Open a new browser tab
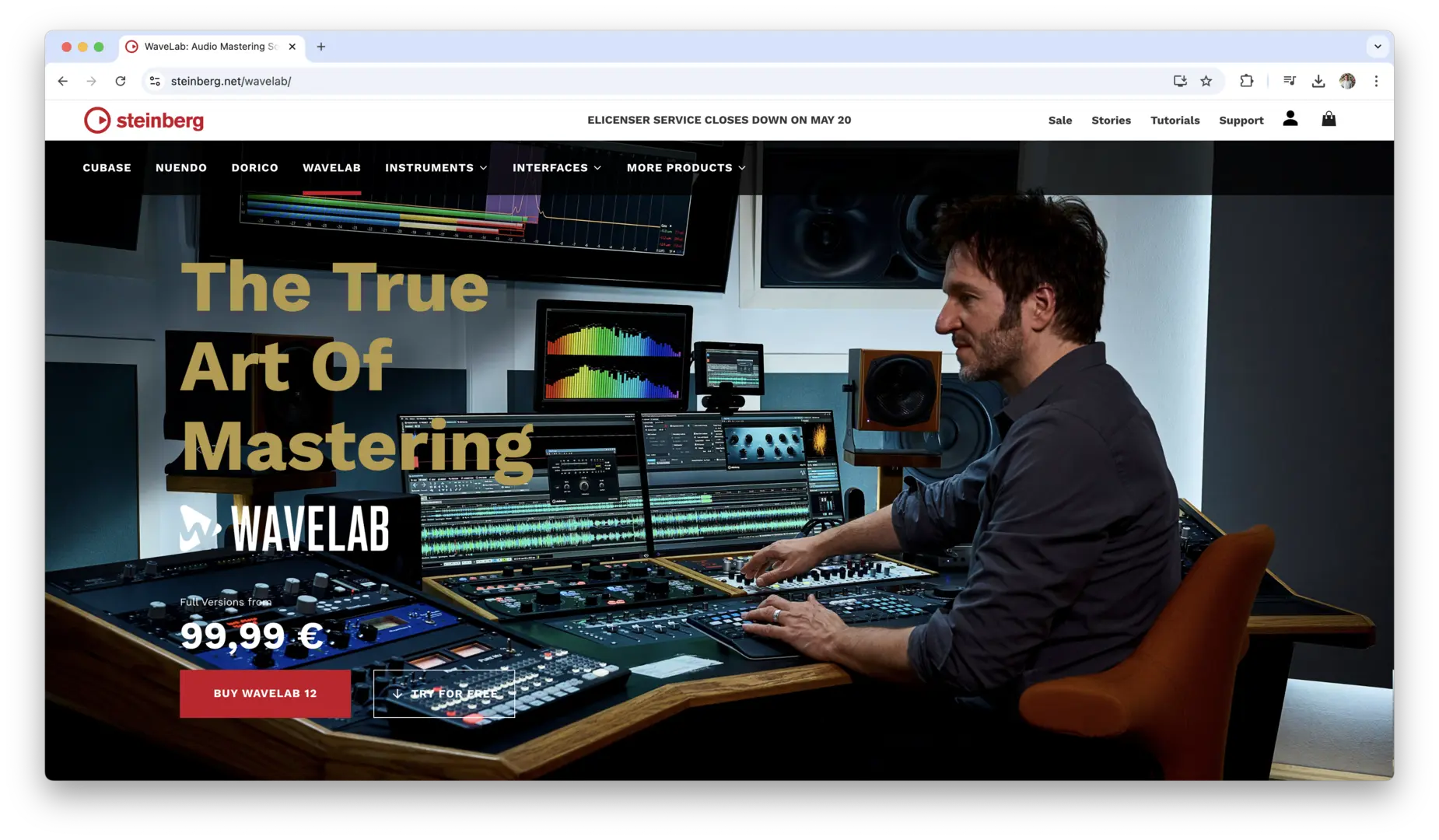1439x840 pixels. (321, 47)
